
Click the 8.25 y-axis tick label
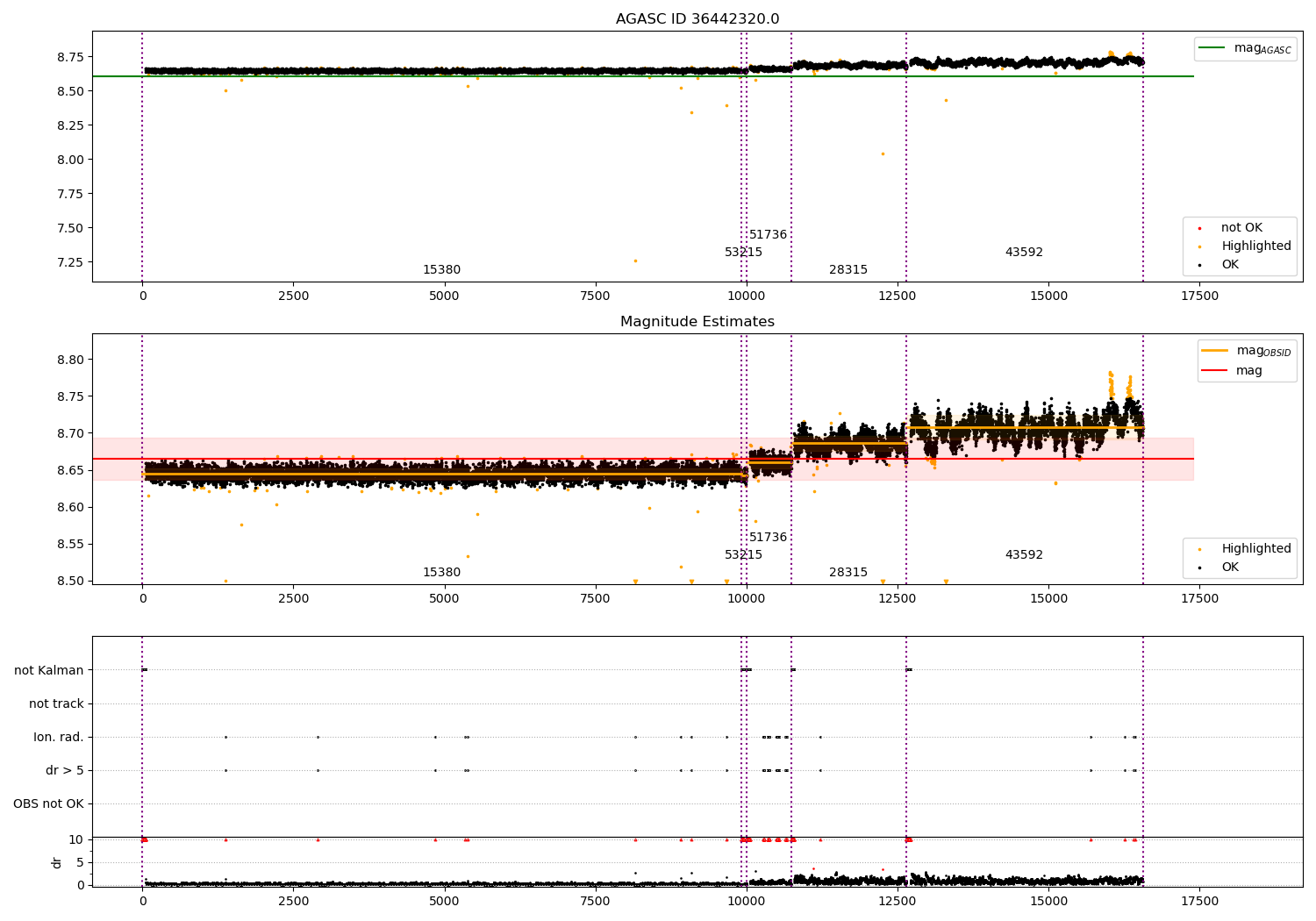[x=69, y=125]
